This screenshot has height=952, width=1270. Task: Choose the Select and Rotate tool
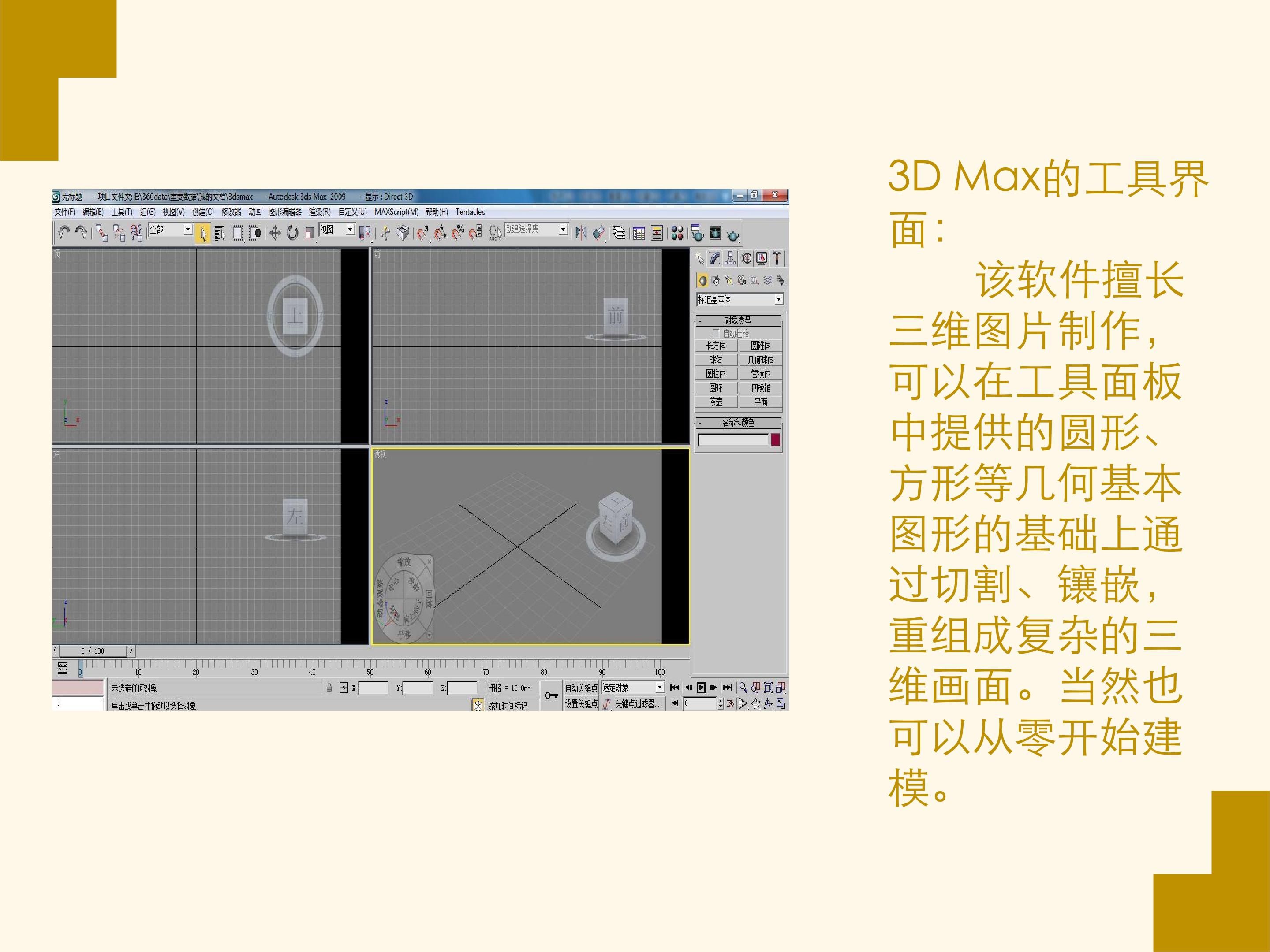[x=293, y=233]
